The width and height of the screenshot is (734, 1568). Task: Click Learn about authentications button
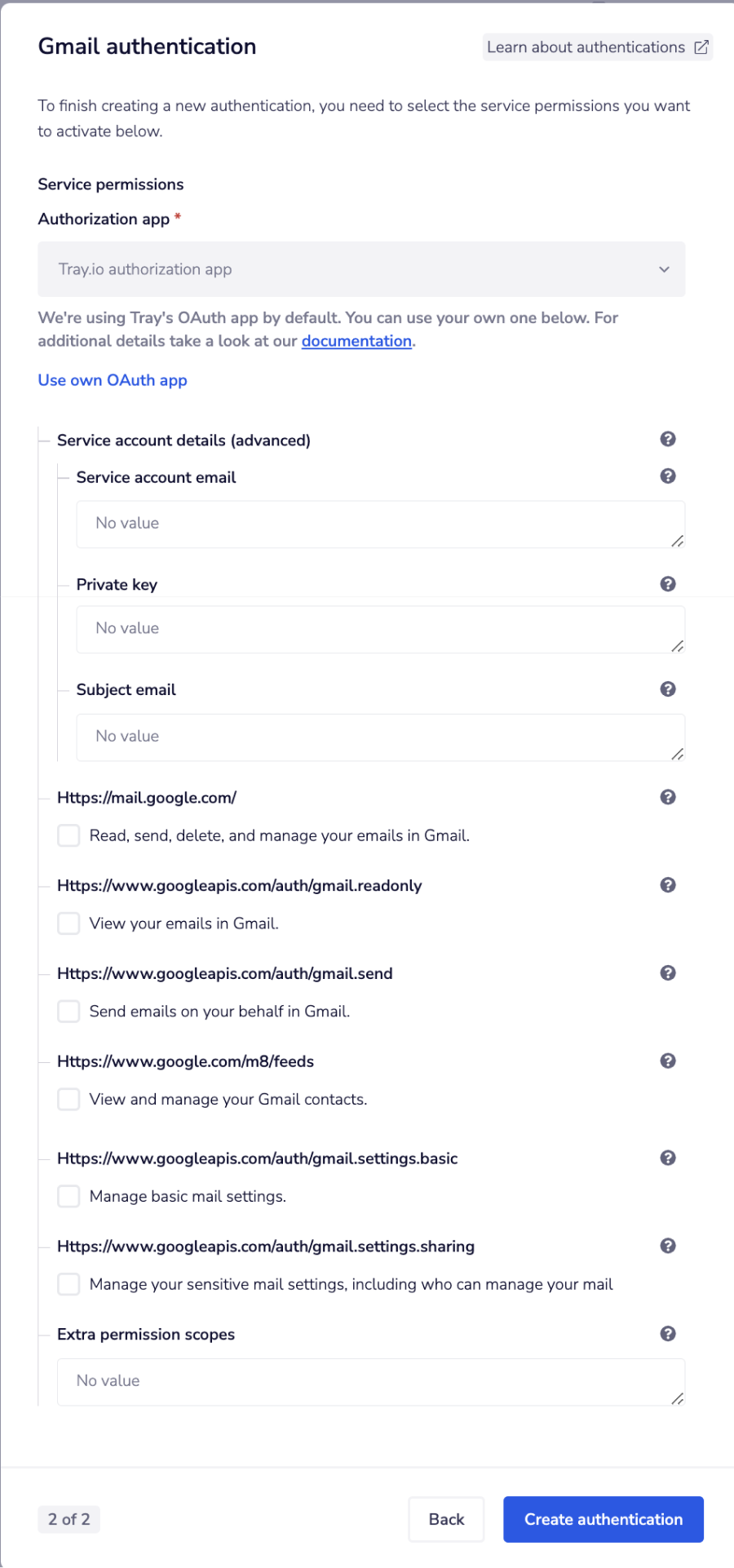[597, 47]
